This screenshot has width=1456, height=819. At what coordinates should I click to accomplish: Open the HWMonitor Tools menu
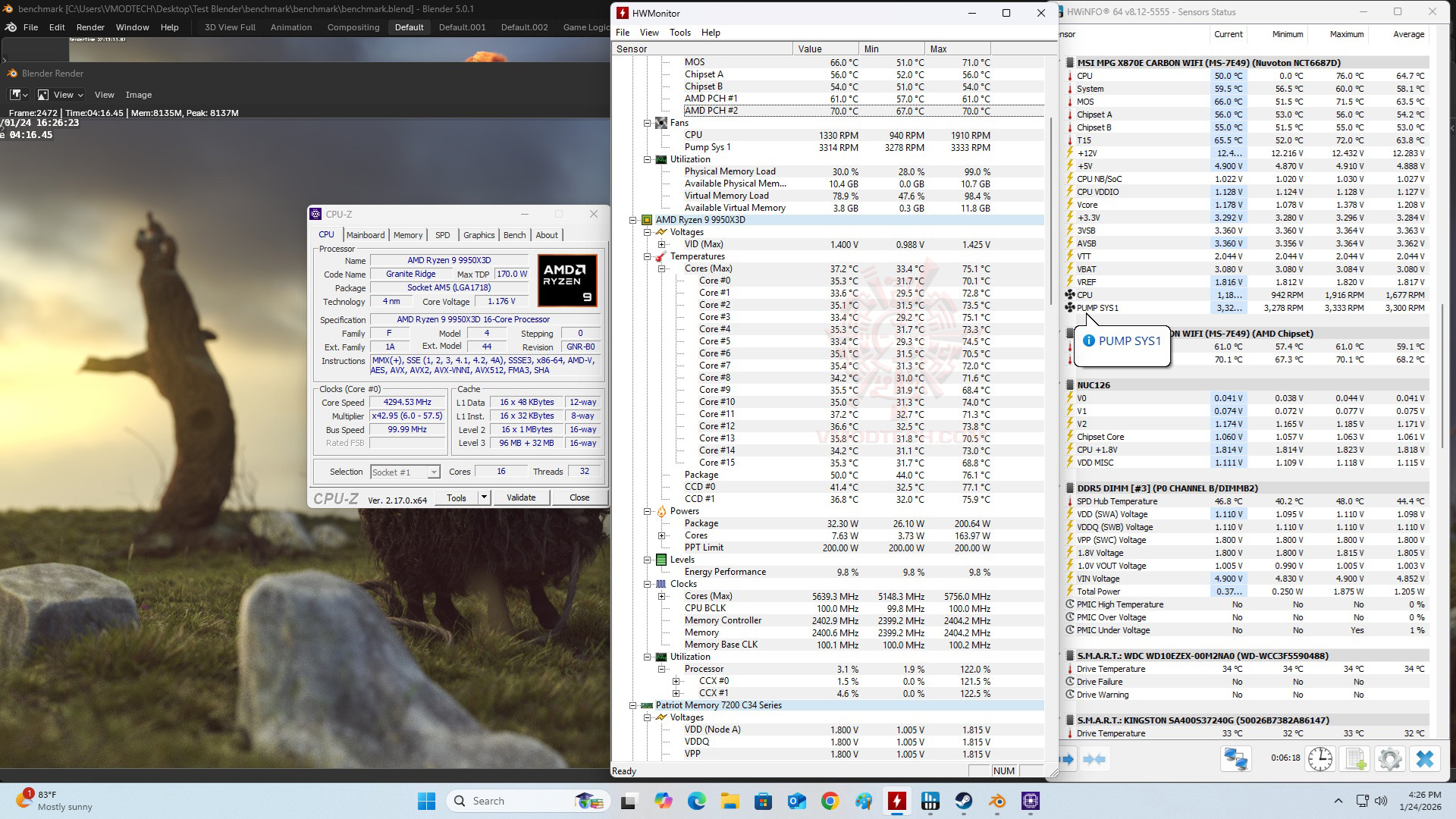tap(679, 33)
